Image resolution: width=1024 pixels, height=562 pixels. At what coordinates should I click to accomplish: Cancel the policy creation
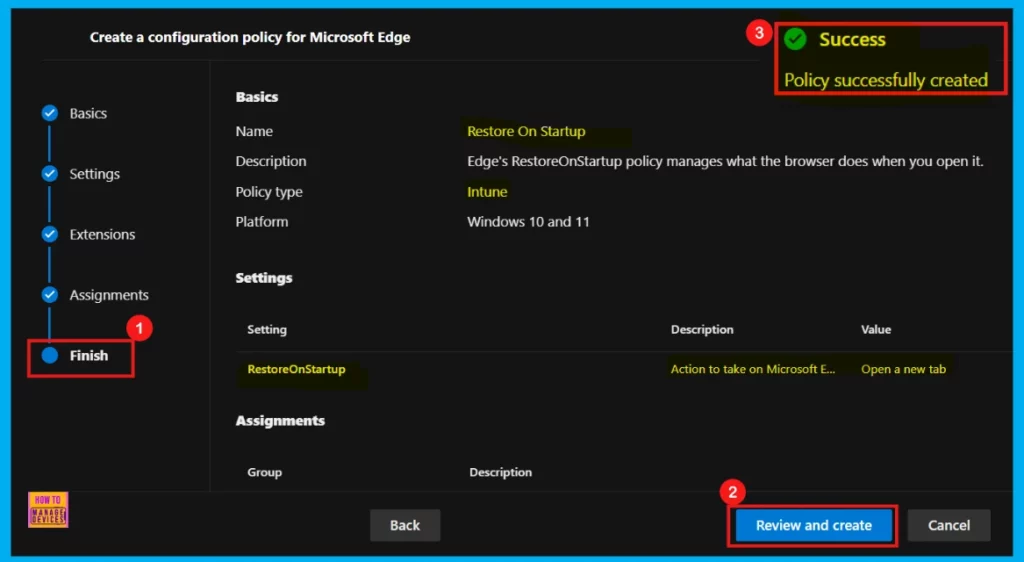click(x=949, y=525)
